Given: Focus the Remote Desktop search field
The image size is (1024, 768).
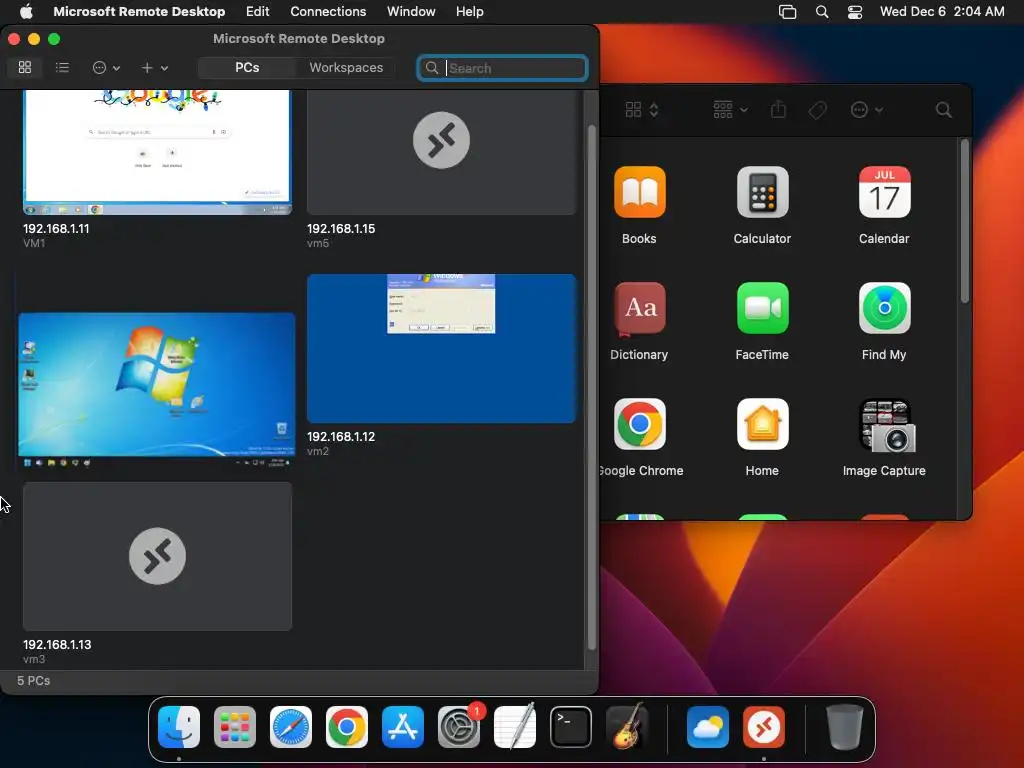Looking at the screenshot, I should (502, 68).
